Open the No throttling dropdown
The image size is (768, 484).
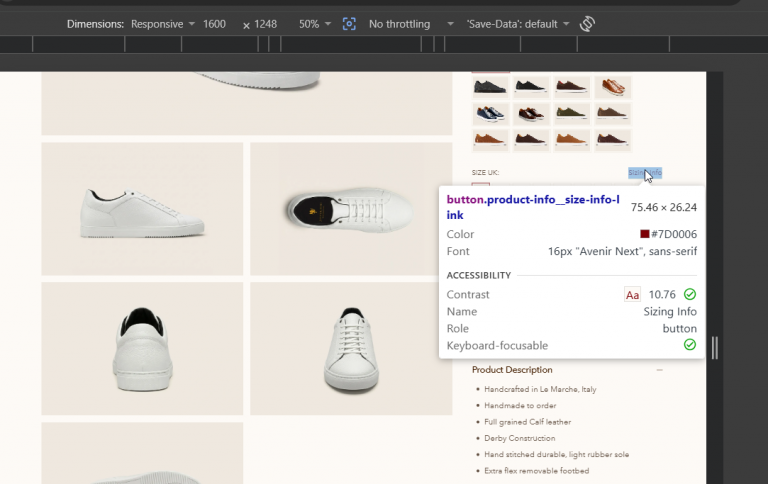click(x=410, y=24)
